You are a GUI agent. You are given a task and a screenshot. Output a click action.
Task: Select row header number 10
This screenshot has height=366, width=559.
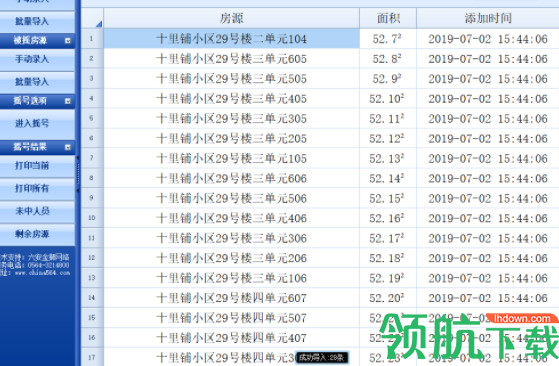point(92,218)
